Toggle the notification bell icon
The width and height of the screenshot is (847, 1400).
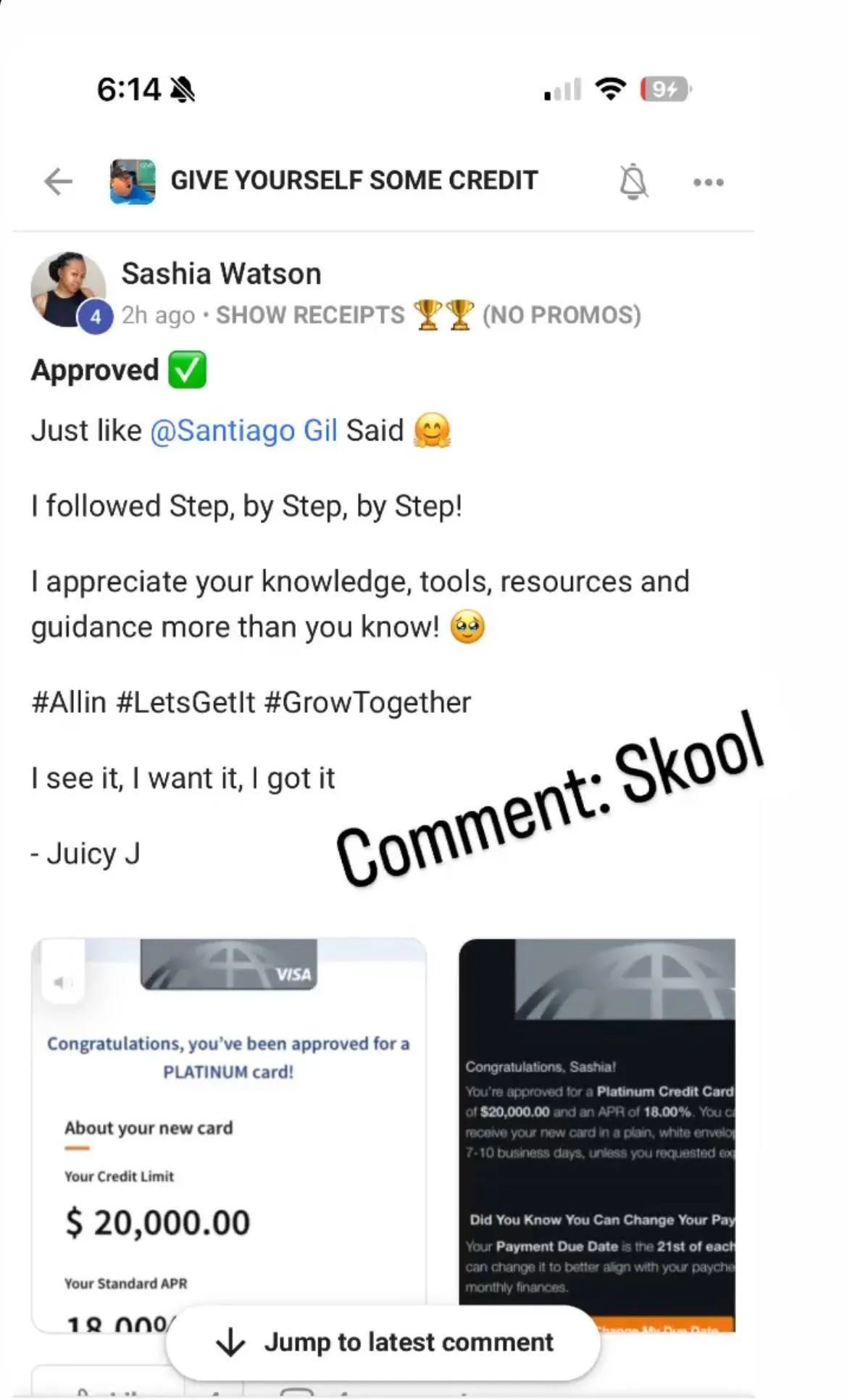click(633, 181)
